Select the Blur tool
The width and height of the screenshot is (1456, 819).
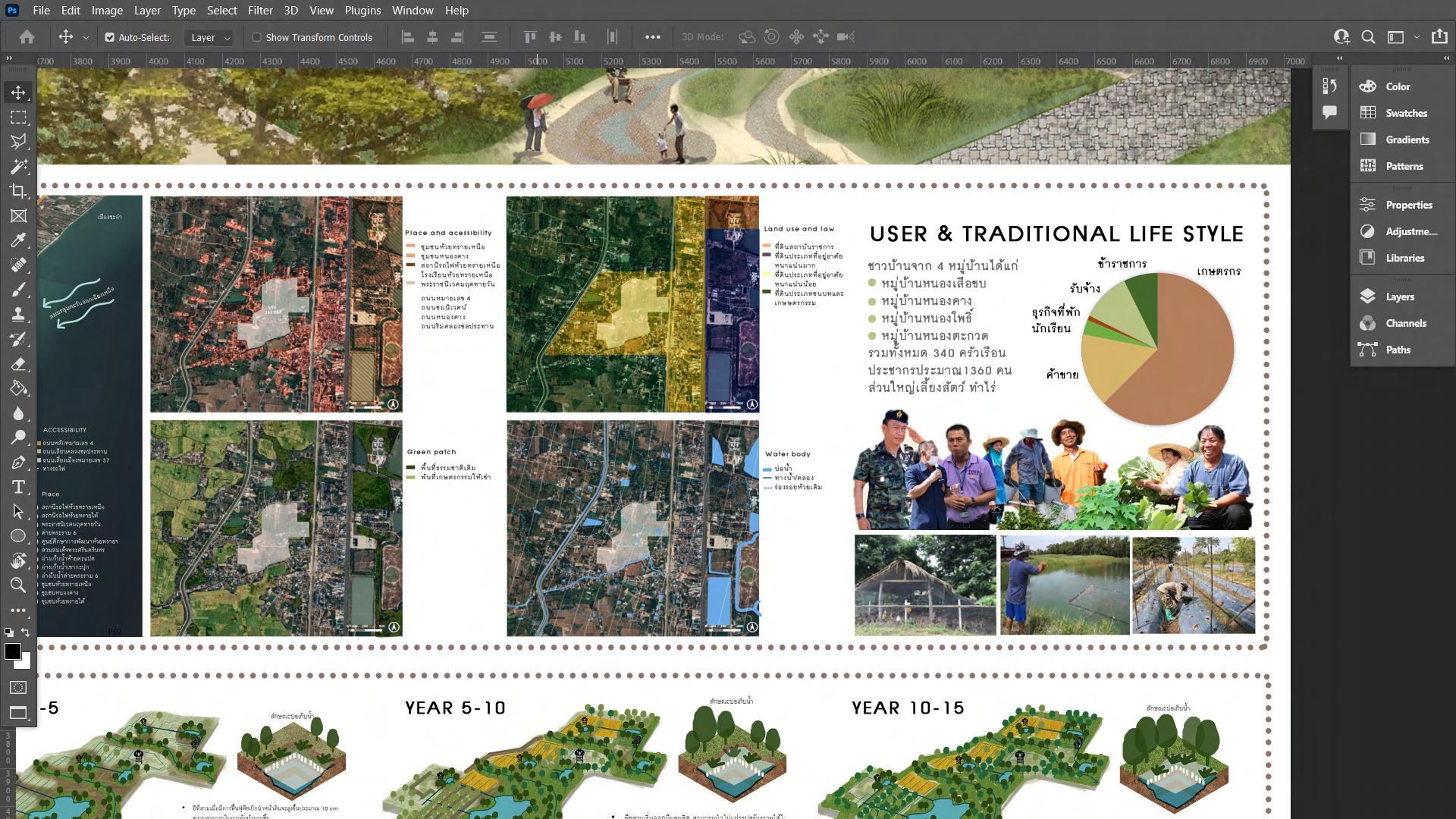click(18, 413)
